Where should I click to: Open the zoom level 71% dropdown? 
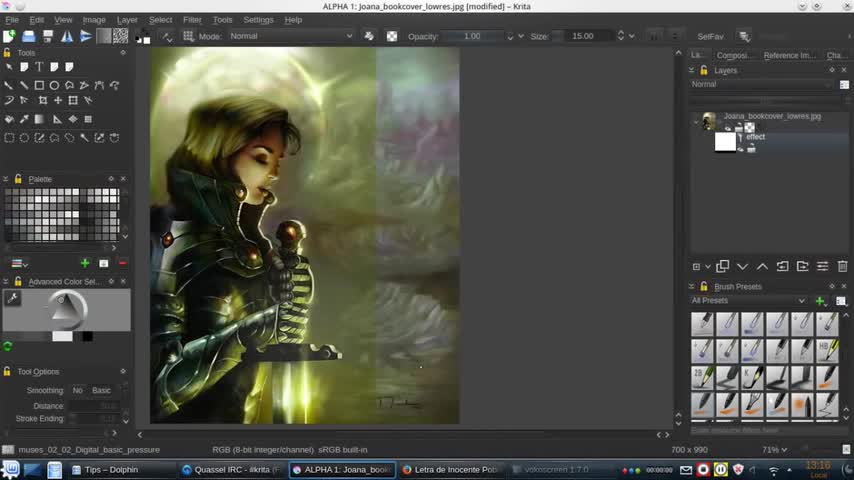click(774, 450)
